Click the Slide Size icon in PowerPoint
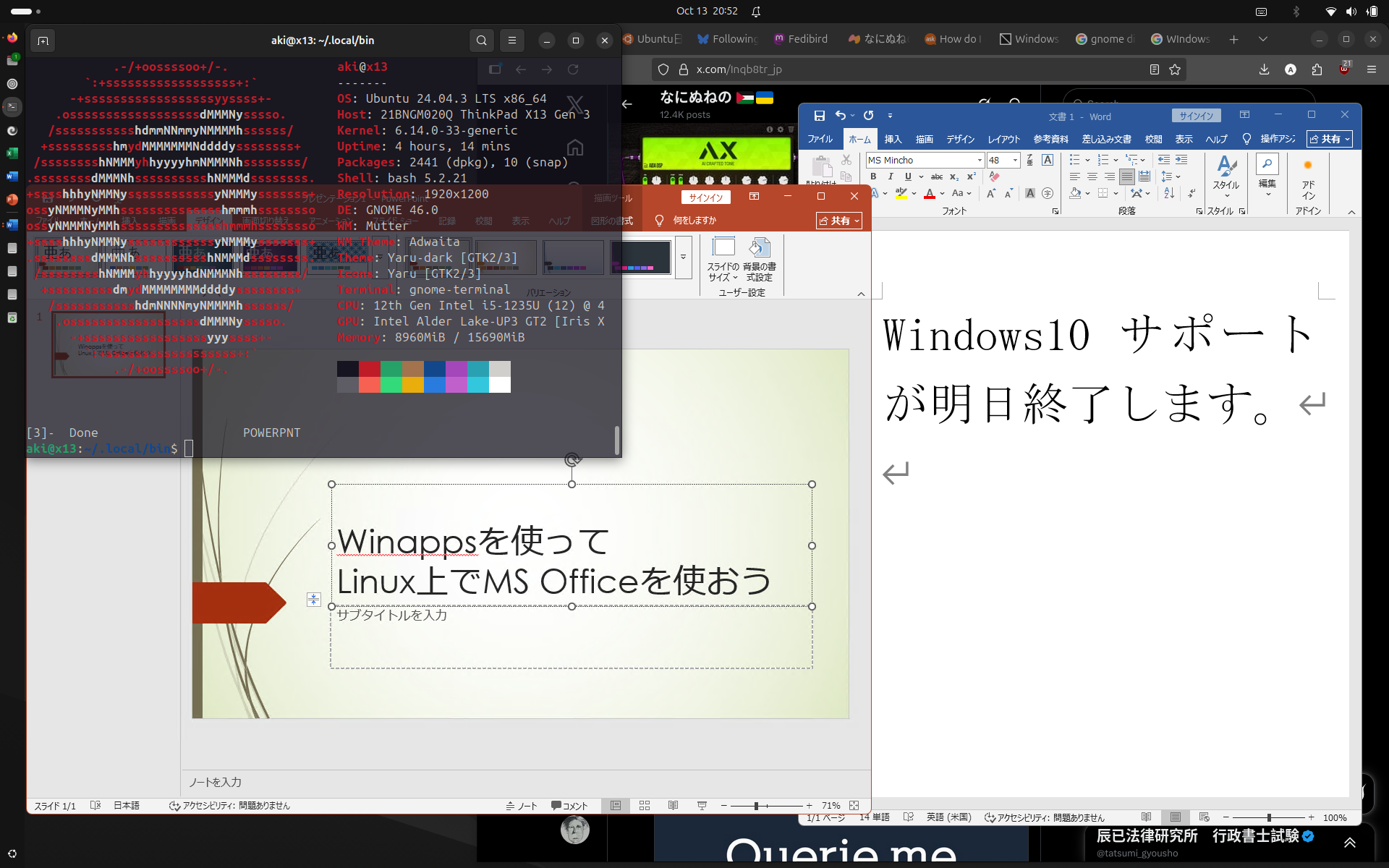This screenshot has height=868, width=1389. click(x=725, y=246)
